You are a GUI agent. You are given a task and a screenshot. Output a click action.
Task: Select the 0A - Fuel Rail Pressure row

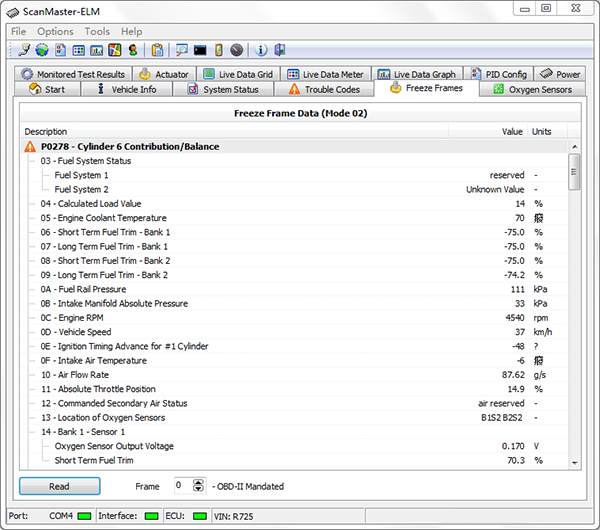(x=294, y=289)
